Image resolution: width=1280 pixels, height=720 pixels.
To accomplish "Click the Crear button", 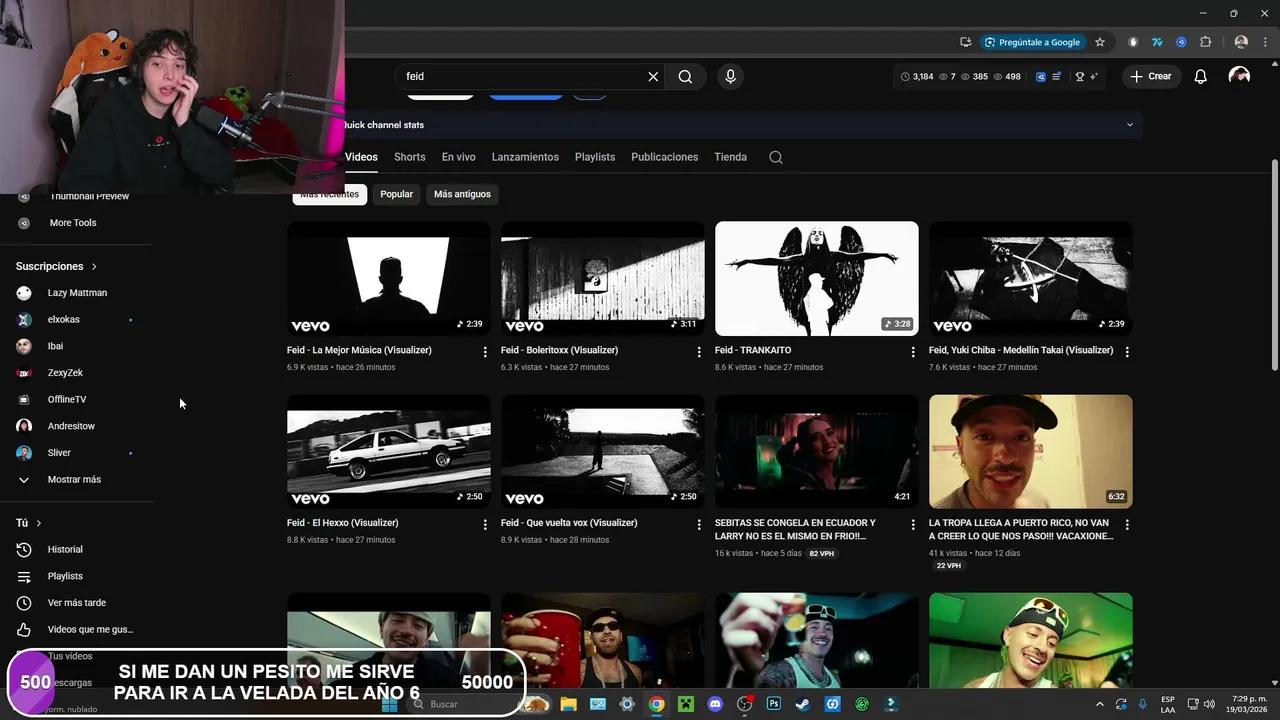I will (x=1151, y=76).
